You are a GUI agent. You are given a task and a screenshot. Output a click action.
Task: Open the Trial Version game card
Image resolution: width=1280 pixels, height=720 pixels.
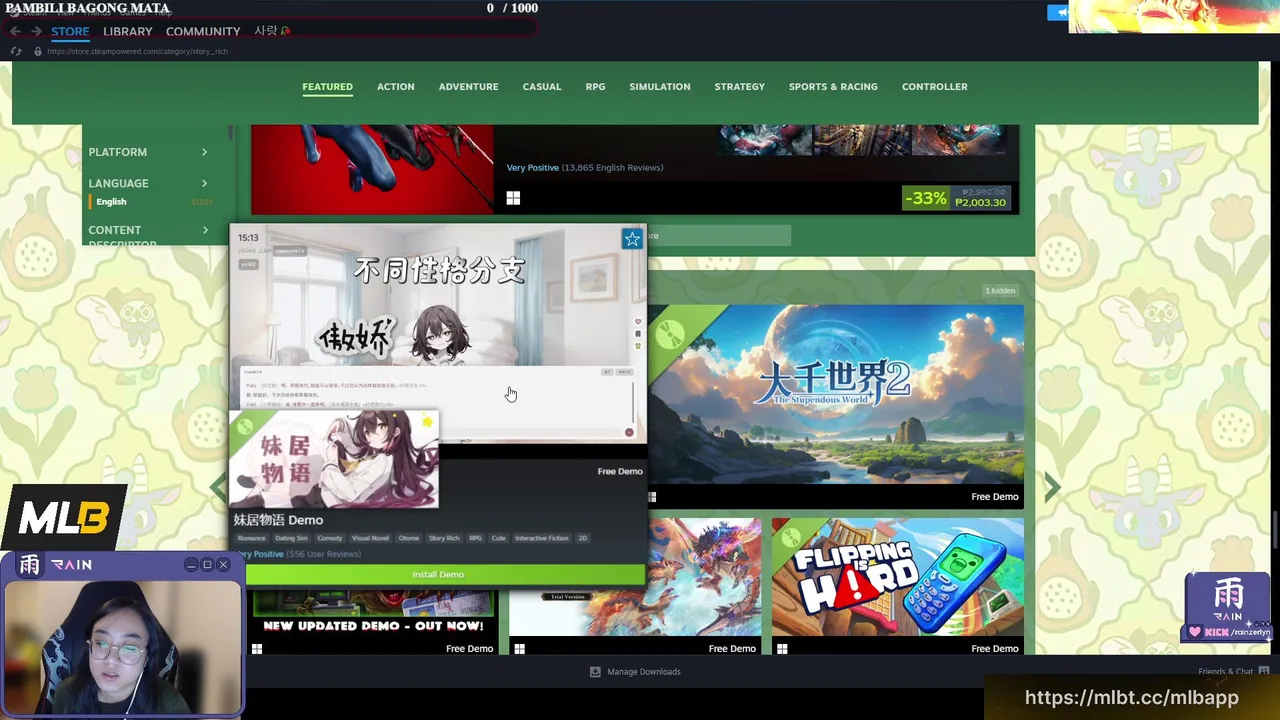(x=635, y=588)
